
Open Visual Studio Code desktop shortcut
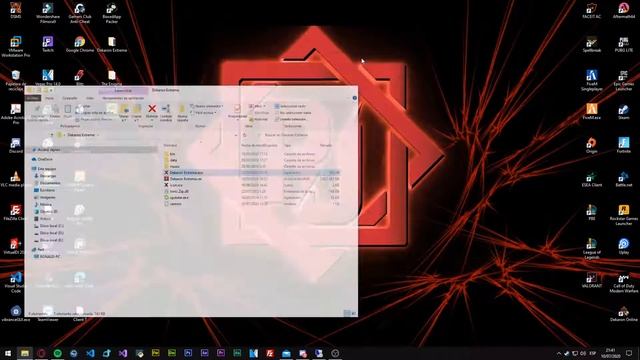pyautogui.click(x=16, y=282)
